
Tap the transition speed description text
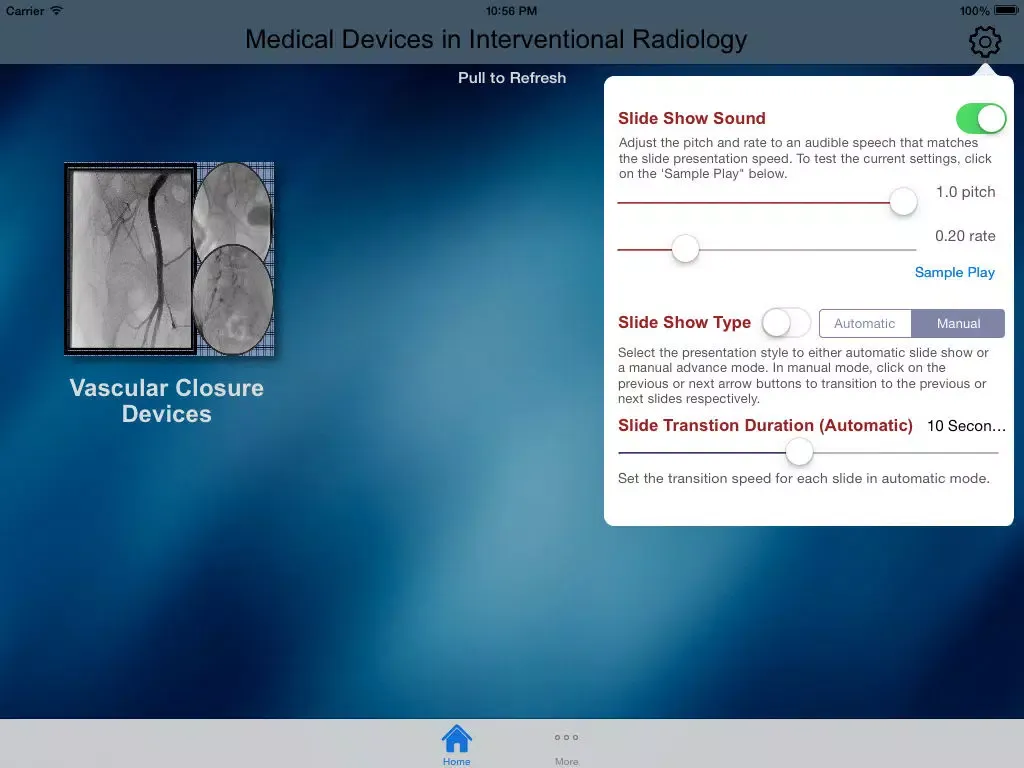point(803,479)
